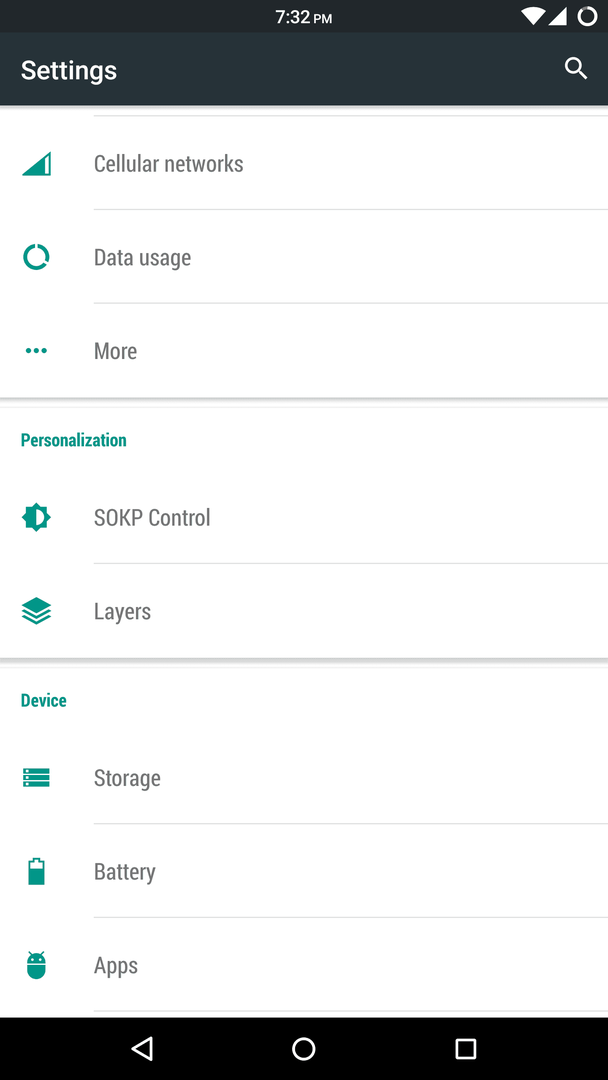The height and width of the screenshot is (1080, 608).
Task: Tap the recent apps square button
Action: 465,1048
